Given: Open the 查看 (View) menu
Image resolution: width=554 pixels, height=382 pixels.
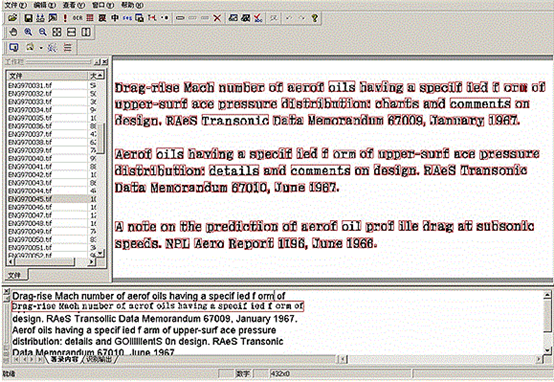Looking at the screenshot, I should pos(74,5).
